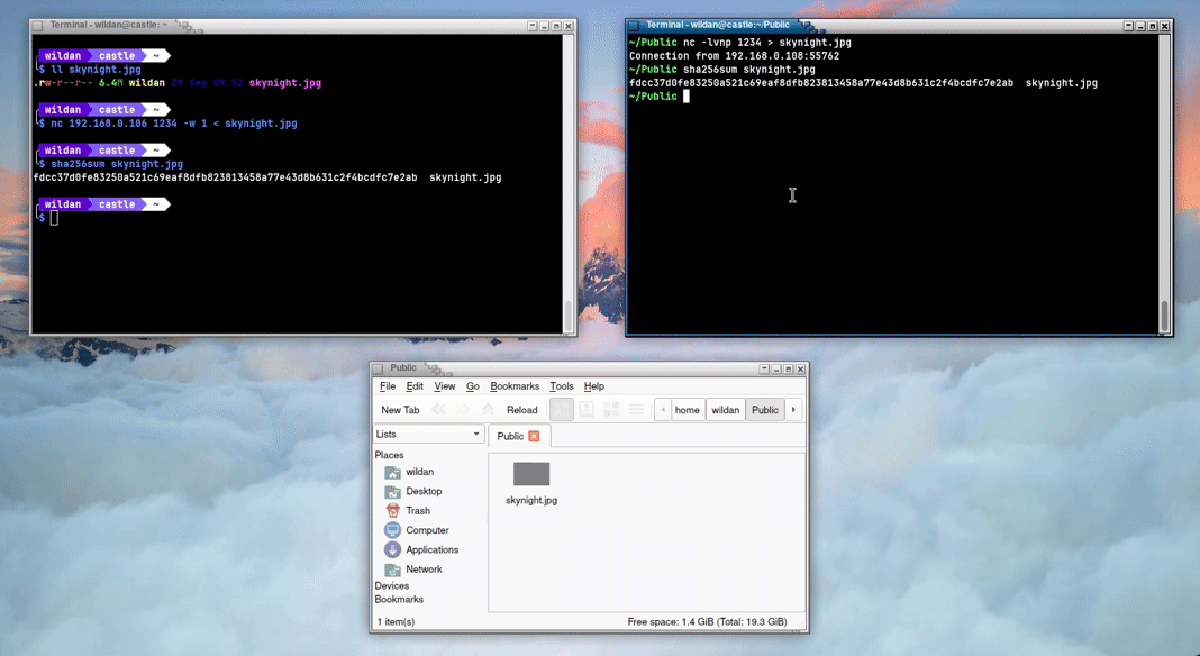Click the Devices heading in sidebar

(x=392, y=586)
